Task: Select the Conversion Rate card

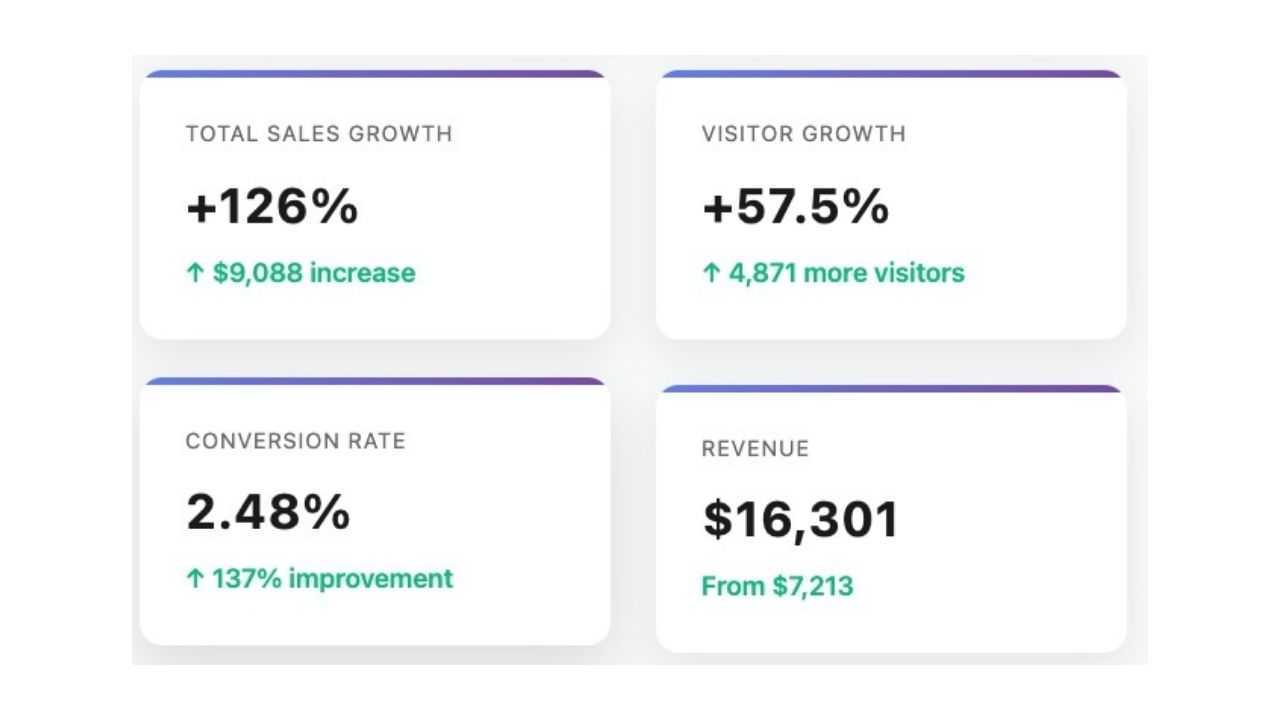Action: coord(375,510)
